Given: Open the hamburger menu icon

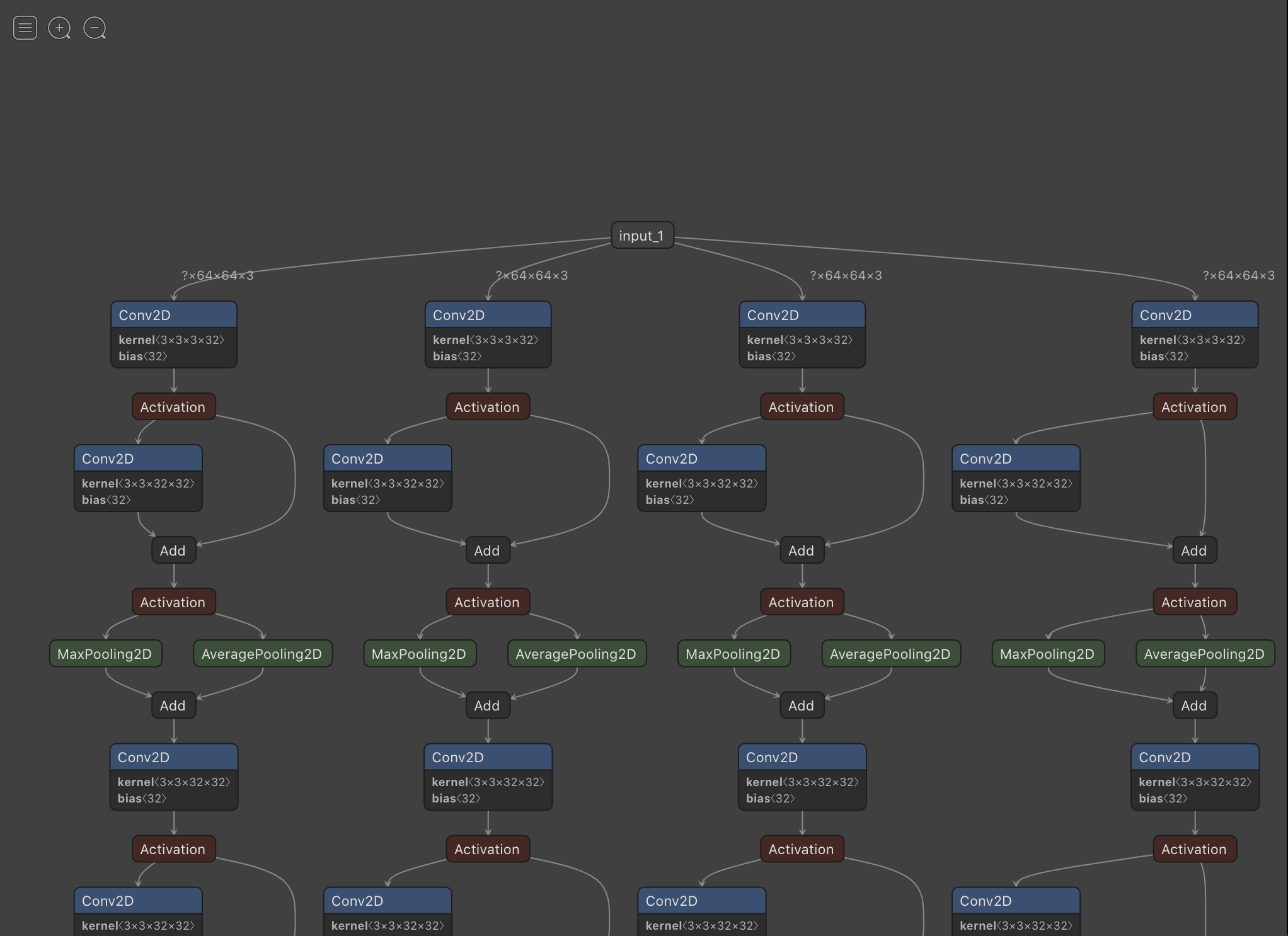Looking at the screenshot, I should (x=25, y=28).
